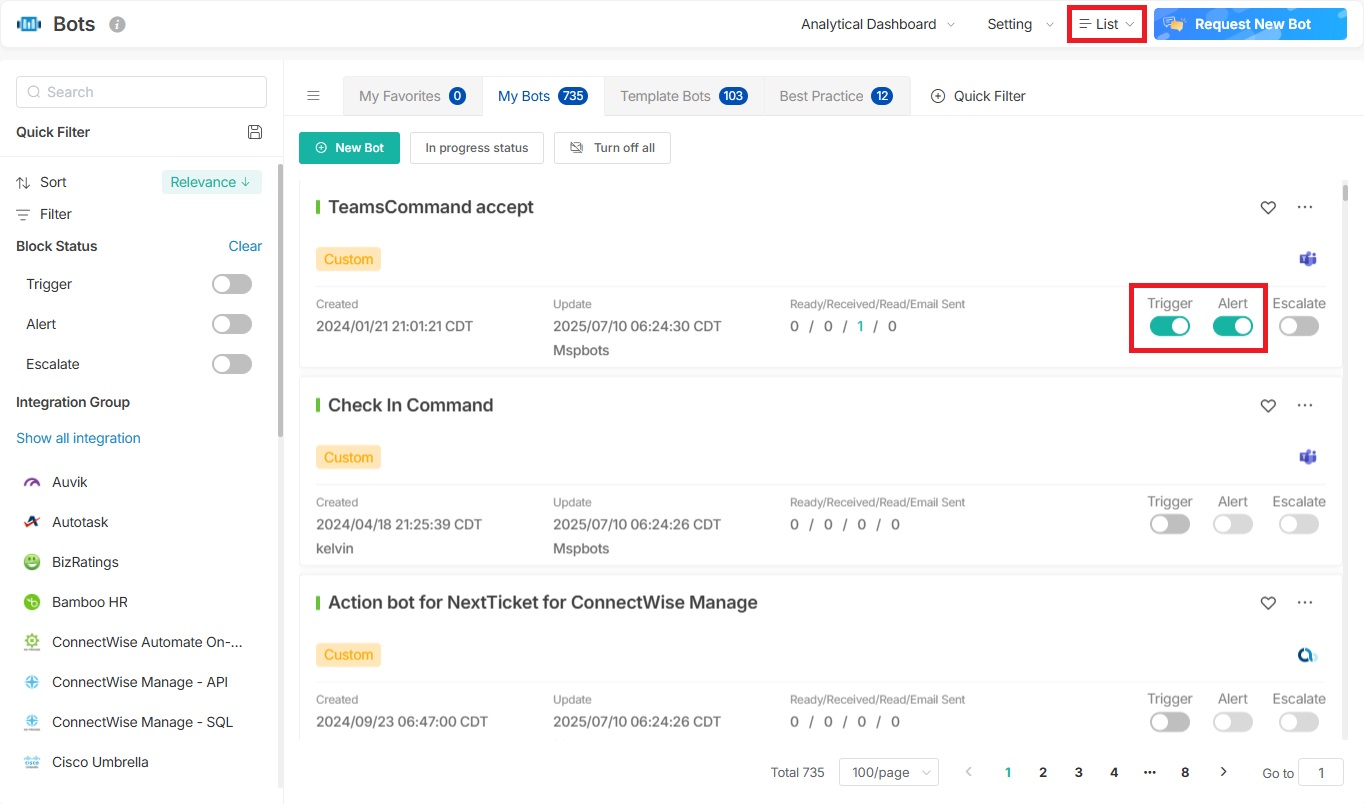Switch to My Bots tab

(x=543, y=96)
